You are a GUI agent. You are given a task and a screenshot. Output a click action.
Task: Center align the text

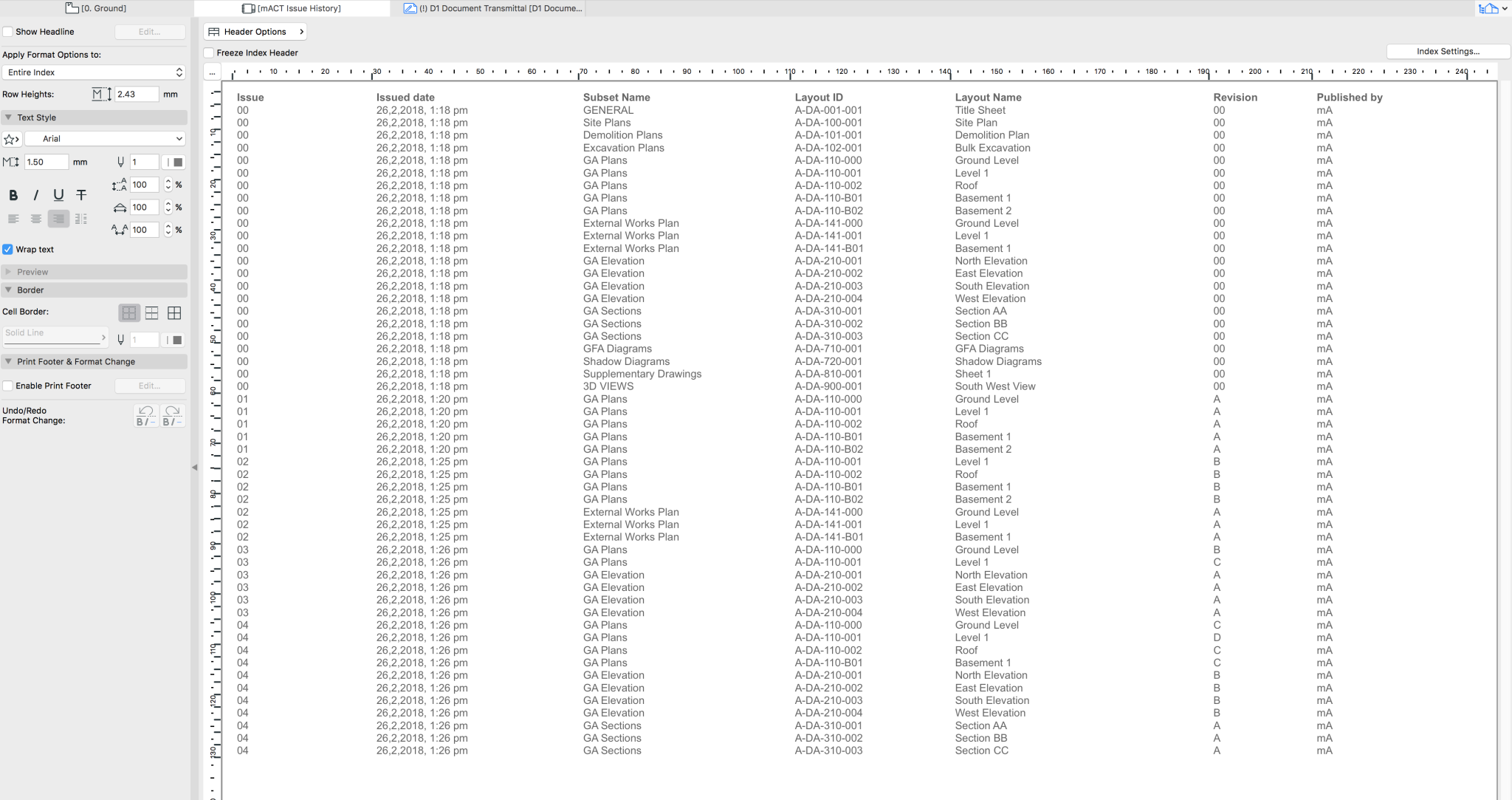coord(35,219)
